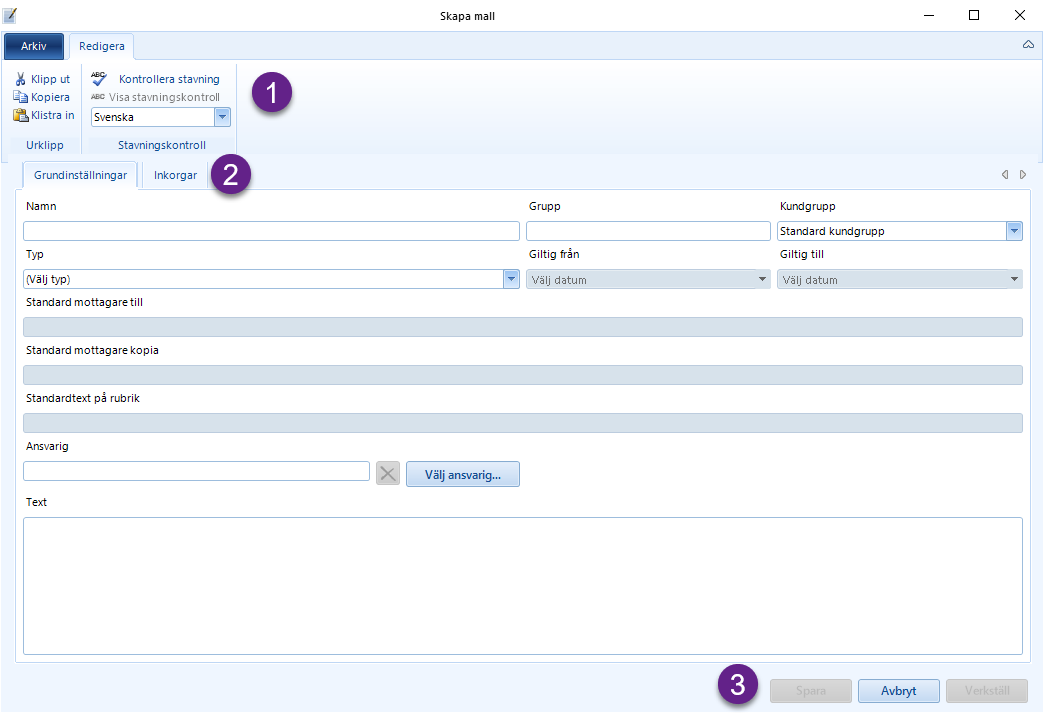Switch to the Redigera ribbon tab
Image resolution: width=1044 pixels, height=713 pixels.
[x=102, y=46]
